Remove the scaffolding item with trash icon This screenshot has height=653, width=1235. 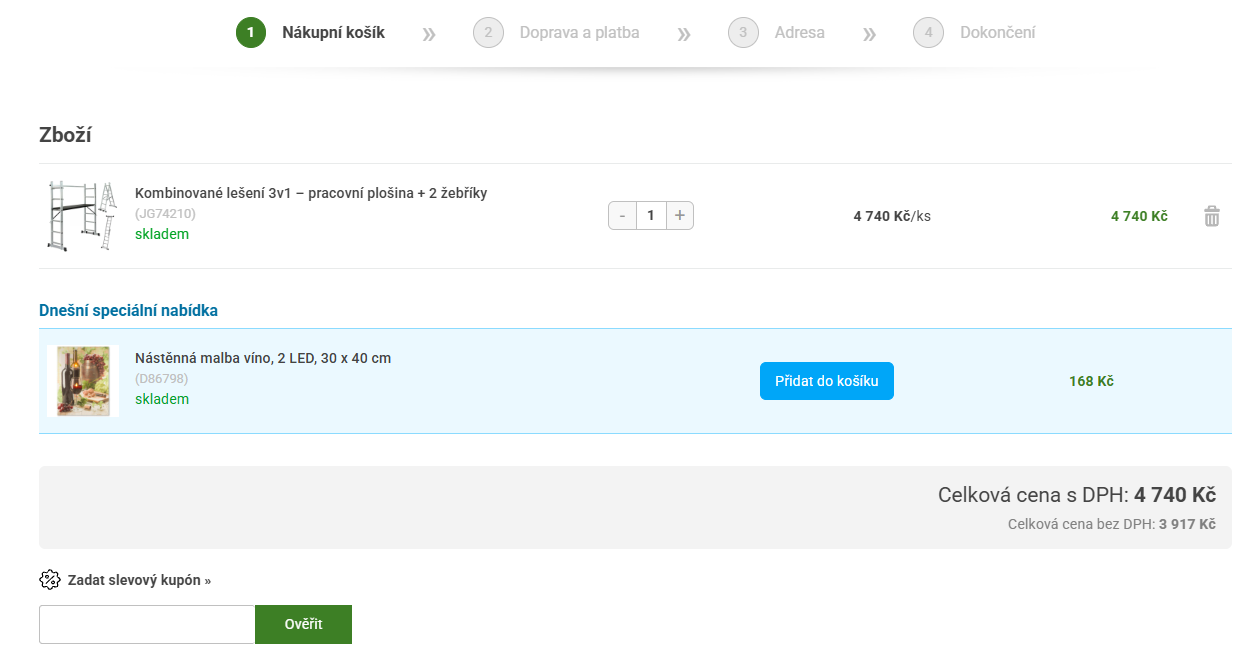(1211, 216)
